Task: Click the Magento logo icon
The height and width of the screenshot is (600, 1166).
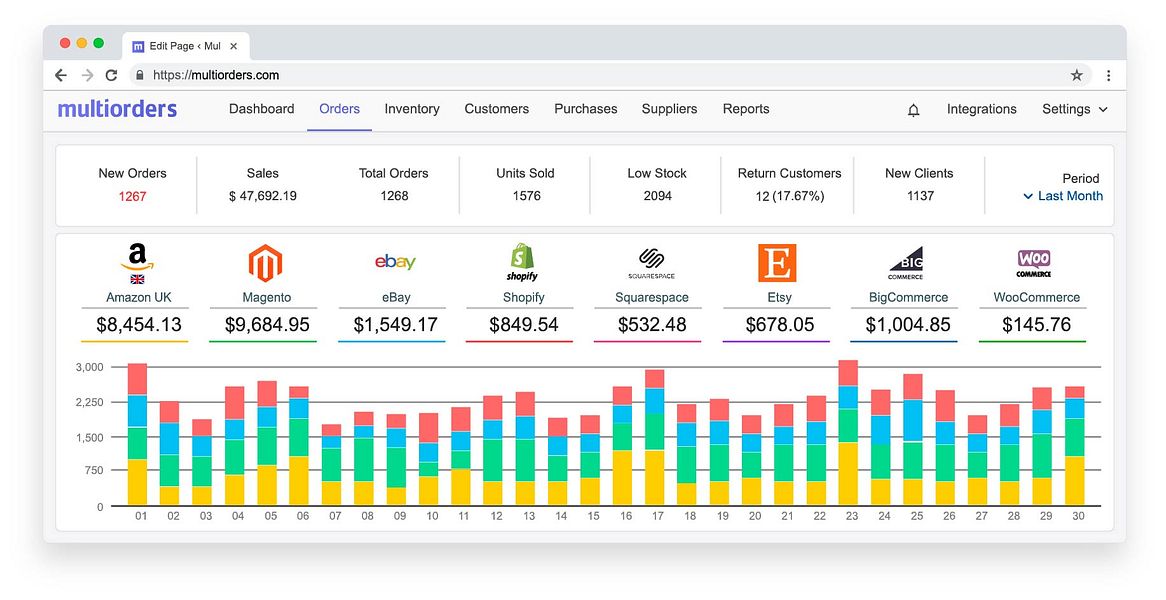Action: (265, 263)
